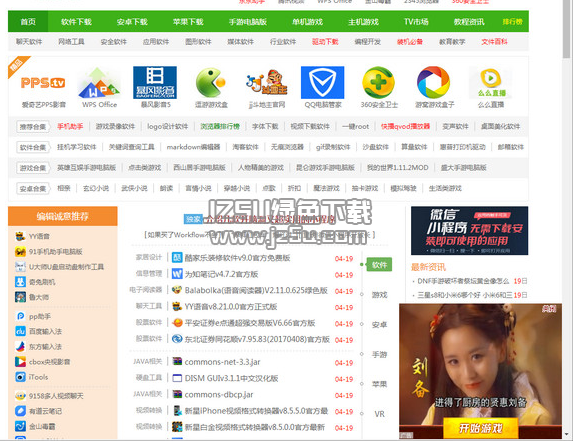The height and width of the screenshot is (444, 577).
Task: Open the 暴风影音5 icon
Action: pos(155,82)
